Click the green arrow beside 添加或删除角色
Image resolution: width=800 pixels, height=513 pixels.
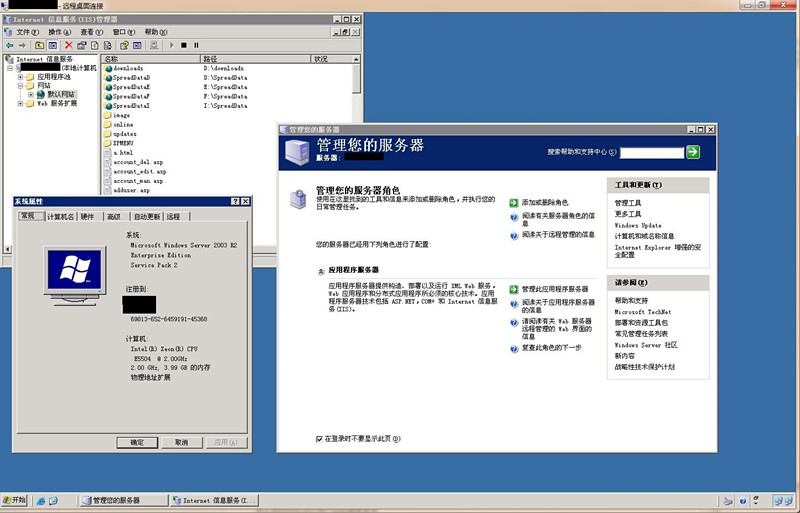coord(514,202)
